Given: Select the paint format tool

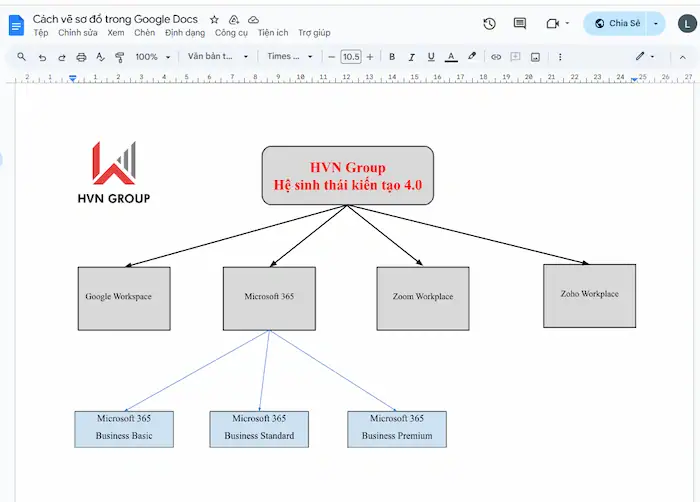Looking at the screenshot, I should (x=119, y=57).
